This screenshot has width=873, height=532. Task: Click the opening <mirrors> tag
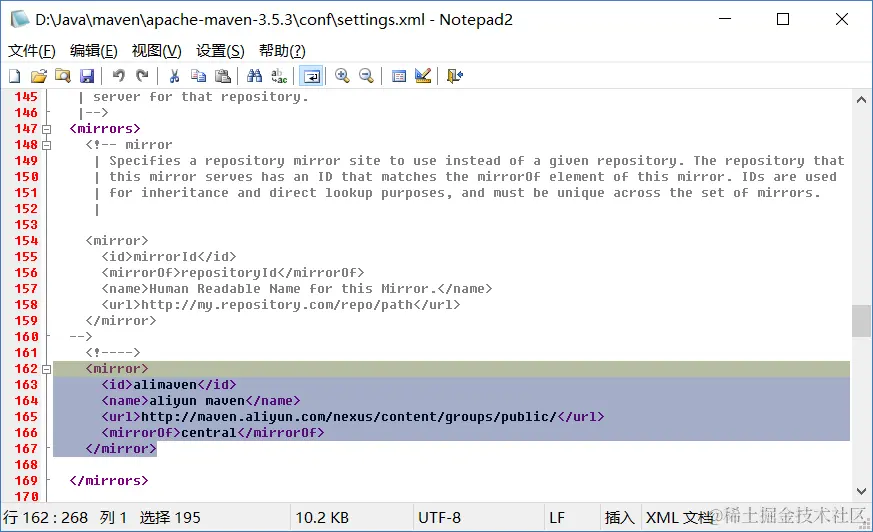[105, 129]
